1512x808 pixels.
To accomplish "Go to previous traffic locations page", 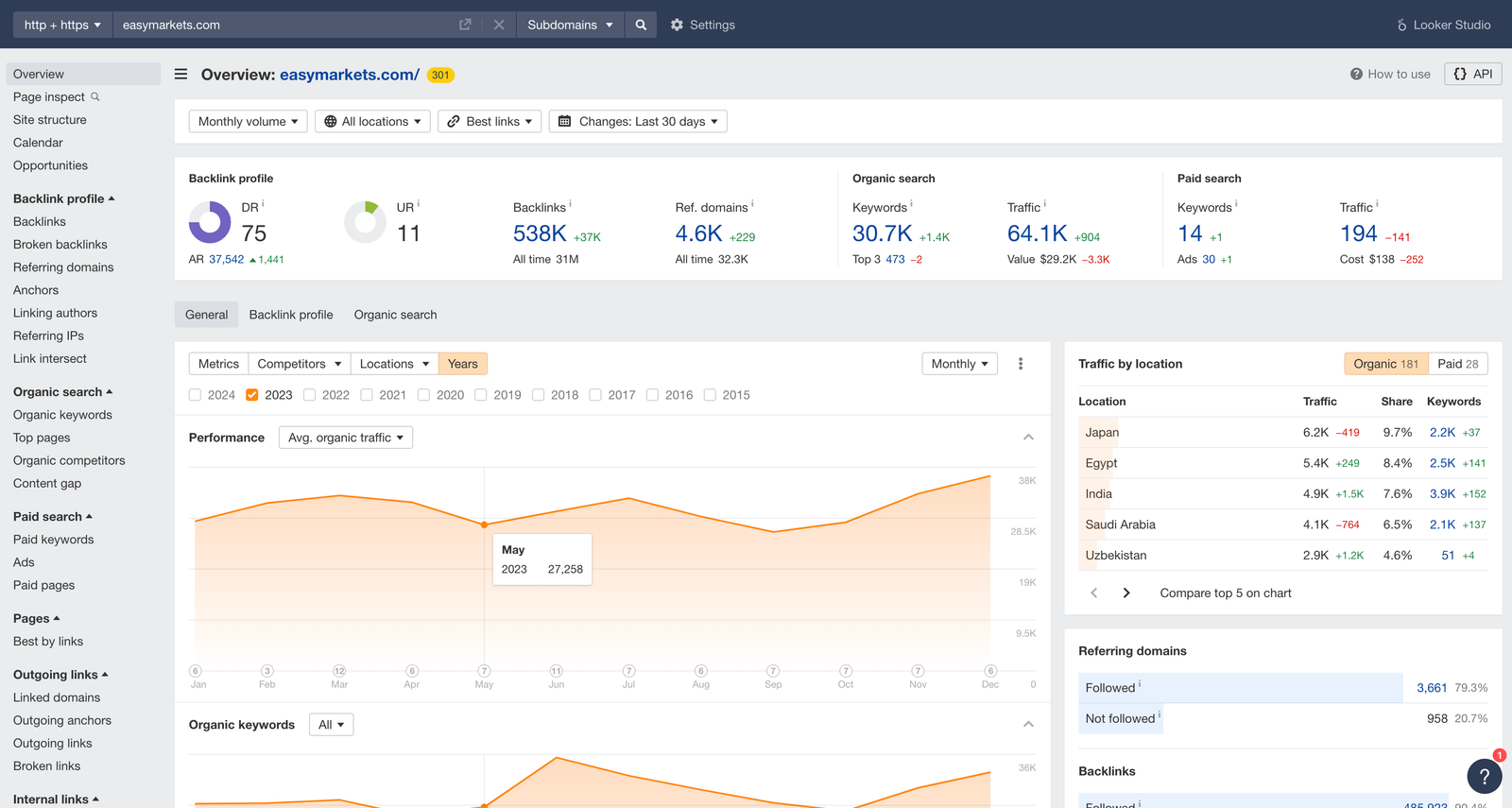I will [x=1094, y=593].
